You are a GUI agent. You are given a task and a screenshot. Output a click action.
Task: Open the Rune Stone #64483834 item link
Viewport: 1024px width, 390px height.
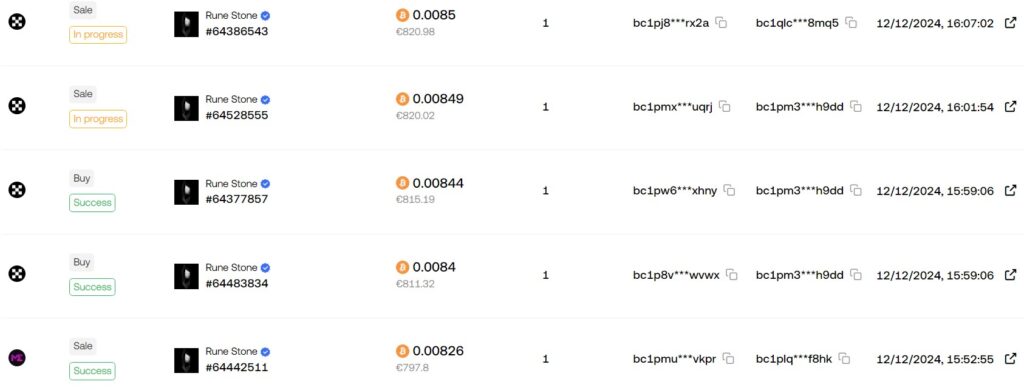[x=238, y=275]
